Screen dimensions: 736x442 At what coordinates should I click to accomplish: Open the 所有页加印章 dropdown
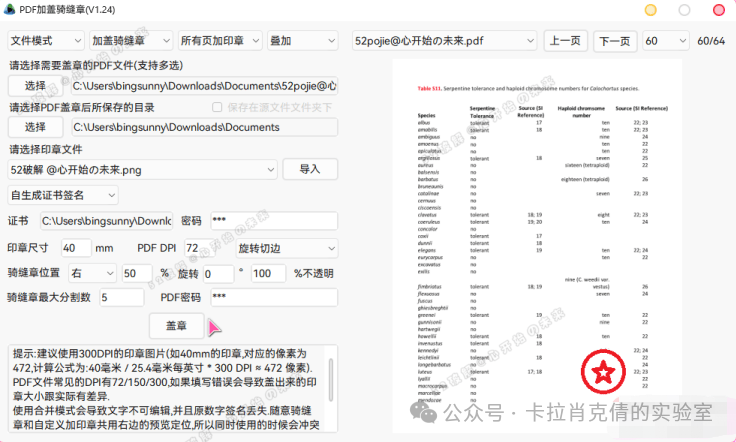click(217, 41)
